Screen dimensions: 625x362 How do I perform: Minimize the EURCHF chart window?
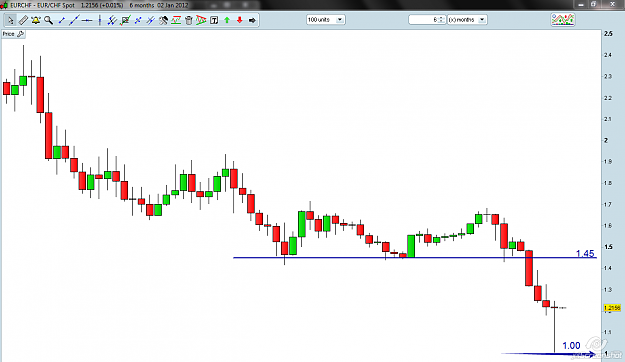coord(581,4)
